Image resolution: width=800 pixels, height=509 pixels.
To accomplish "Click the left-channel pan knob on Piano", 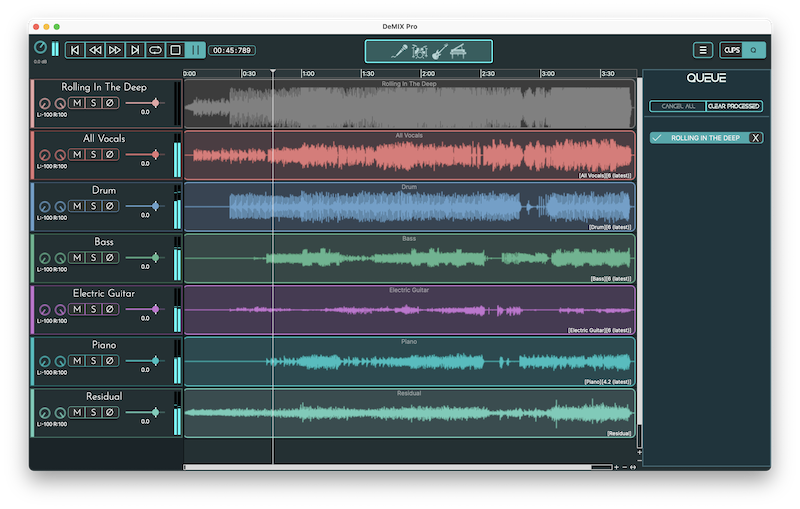I will click(44, 361).
